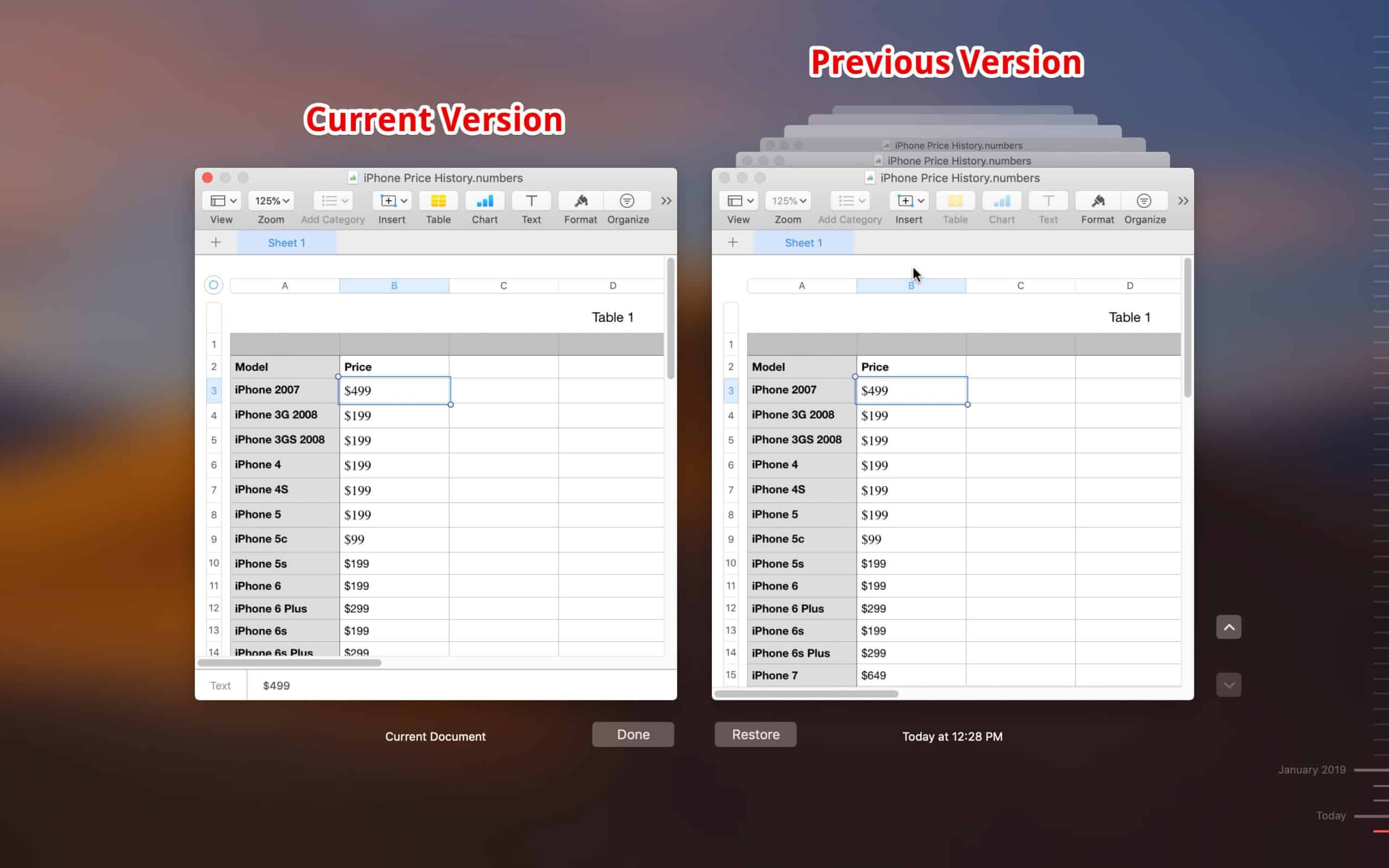The width and height of the screenshot is (1389, 868).
Task: Toggle the sidebar view icon in previous toolbar
Action: pyautogui.click(x=738, y=200)
